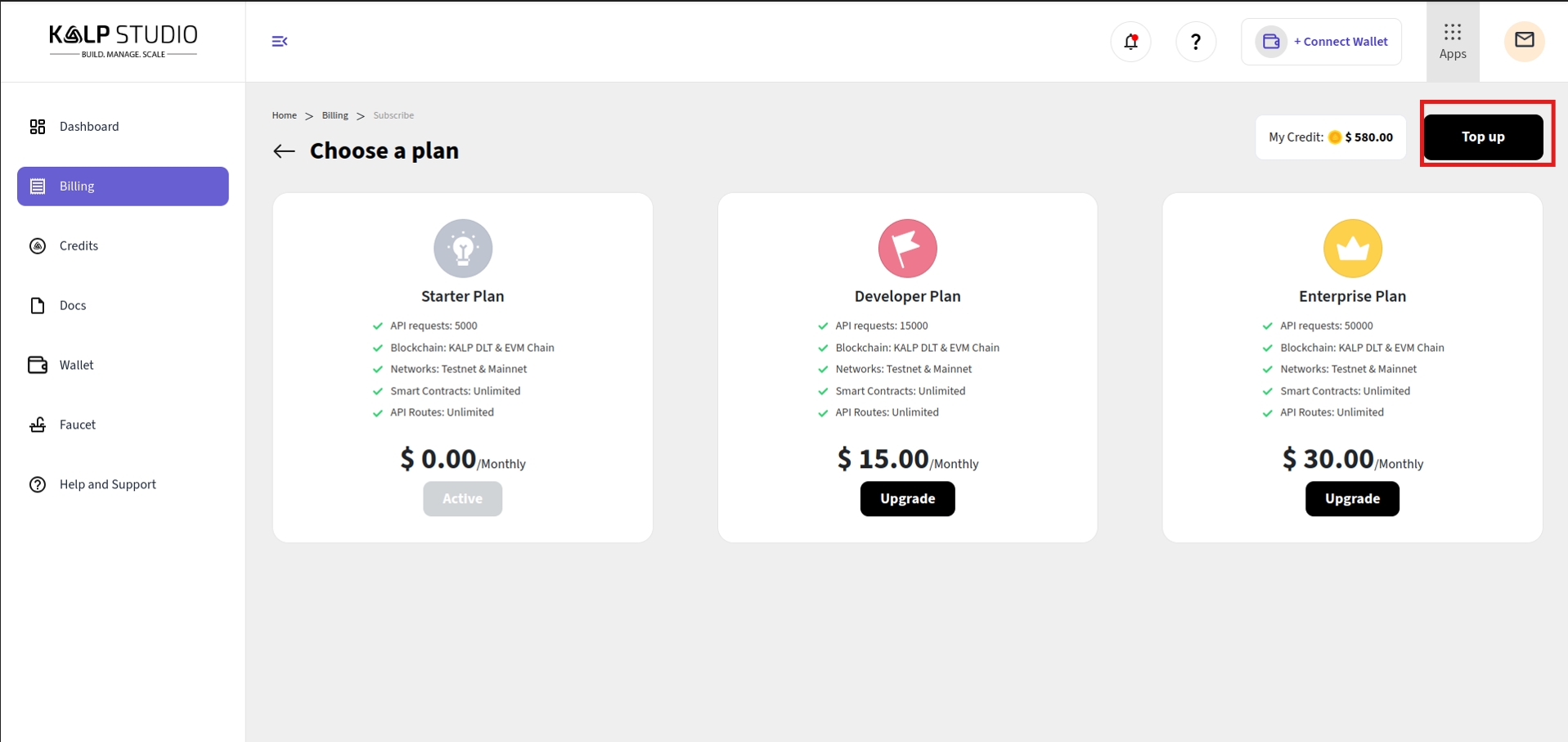
Task: Upgrade to the Enterprise Plan
Action: coord(1352,499)
